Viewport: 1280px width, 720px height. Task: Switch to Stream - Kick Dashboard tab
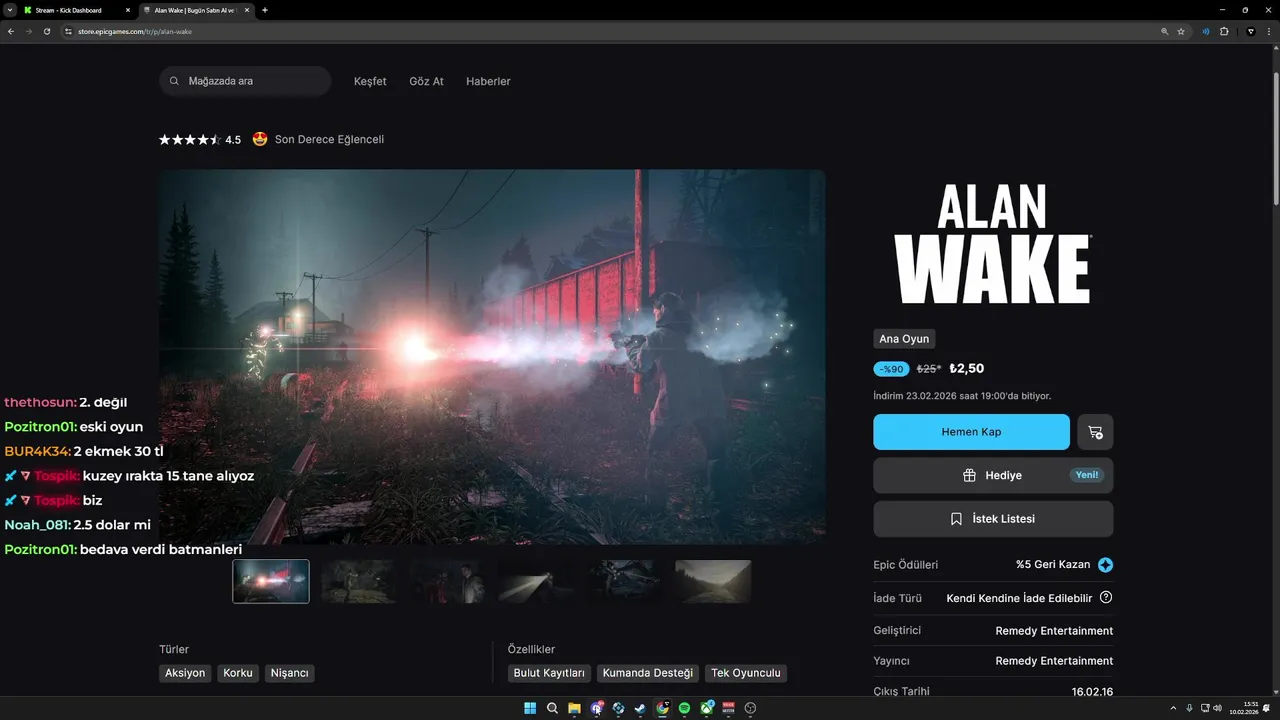tap(77, 10)
